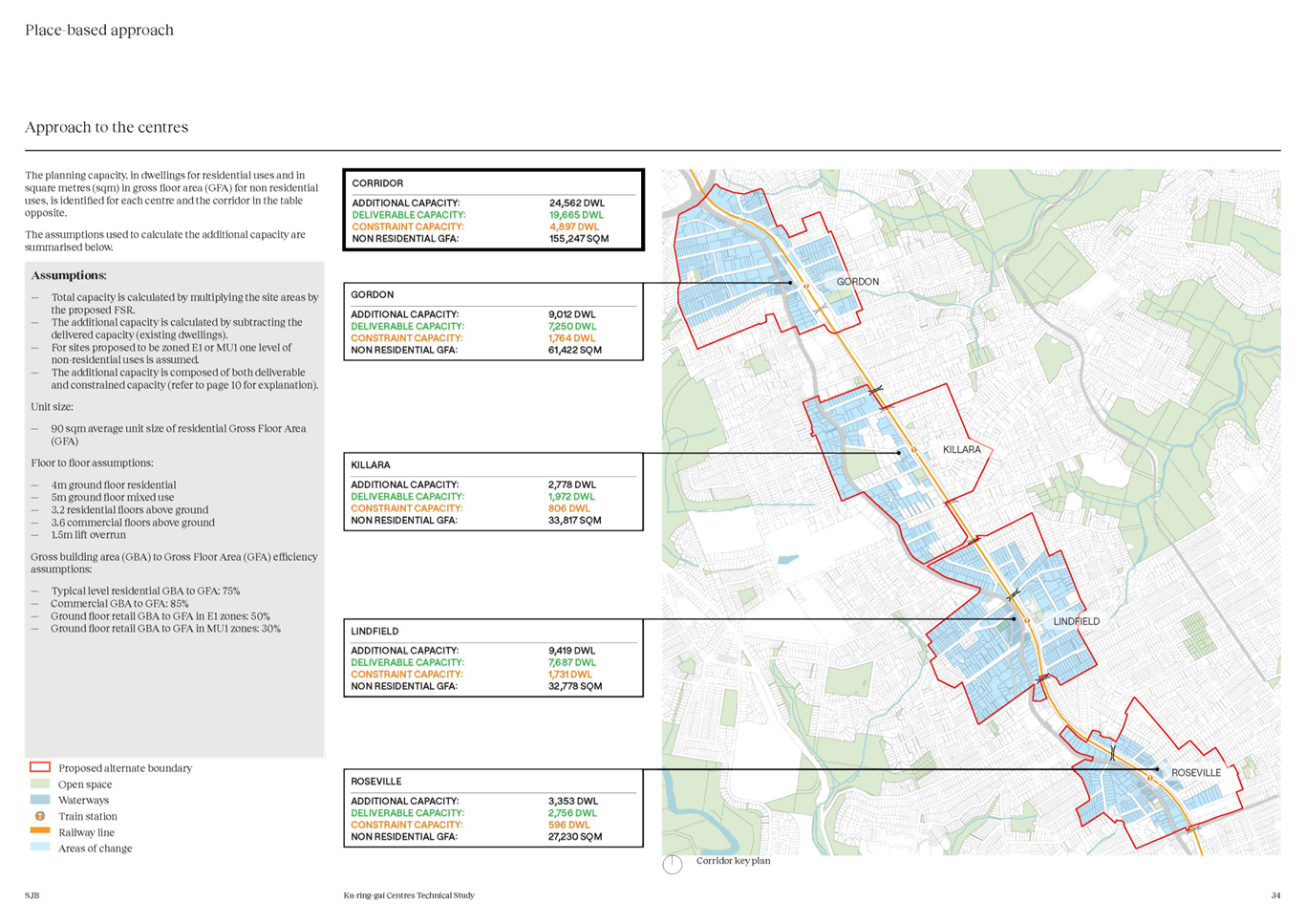Viewport: 1306px width, 924px height.
Task: Click the LINDFIELD table title
Action: click(x=375, y=631)
